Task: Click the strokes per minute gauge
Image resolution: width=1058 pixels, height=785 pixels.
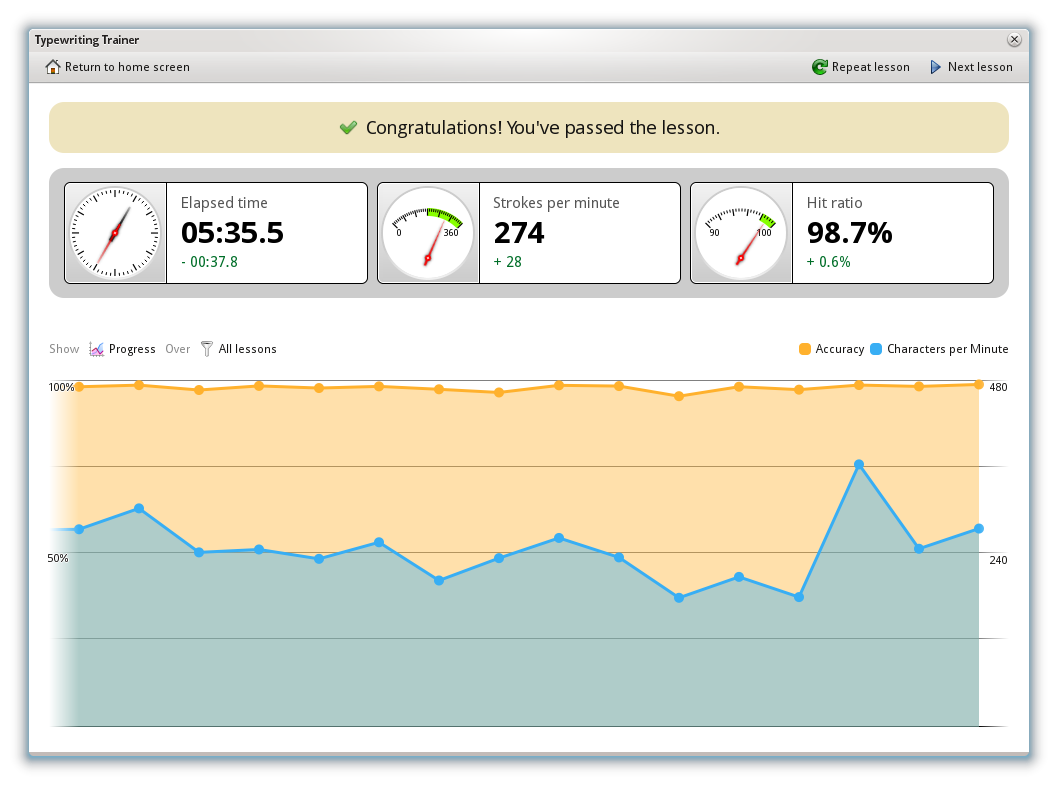Action: (x=428, y=233)
